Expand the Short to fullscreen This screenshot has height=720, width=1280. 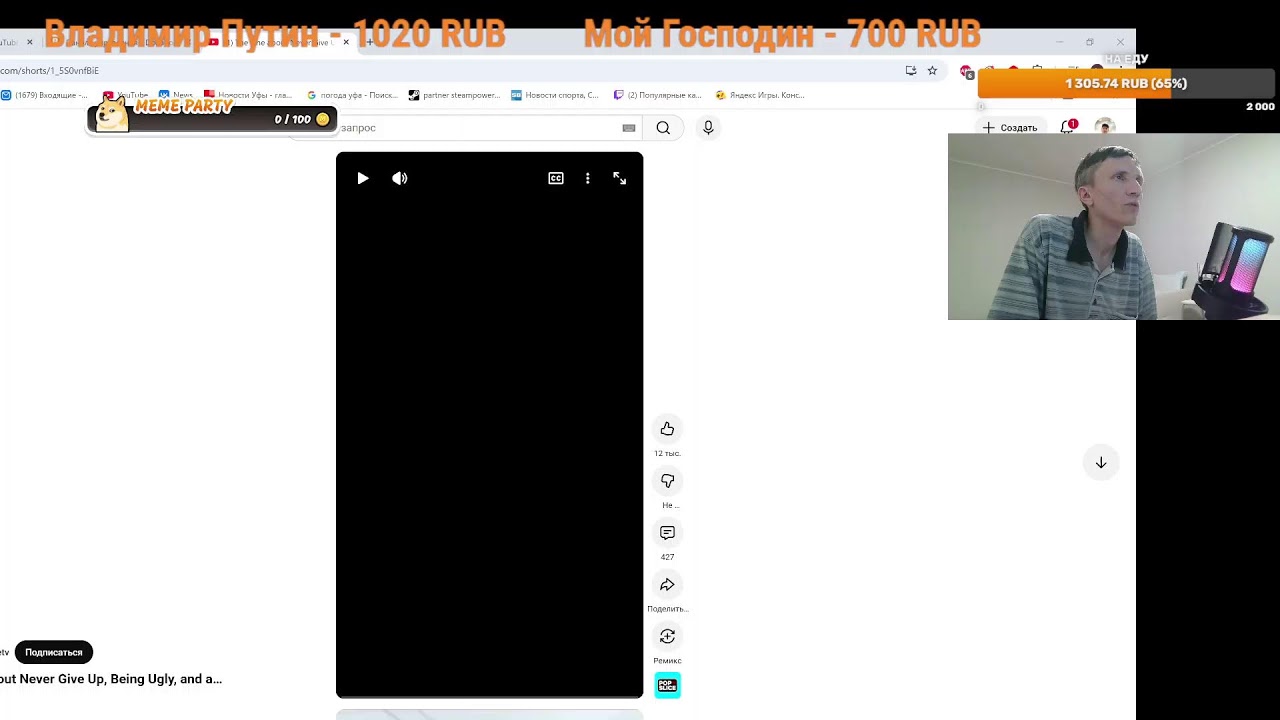point(620,178)
